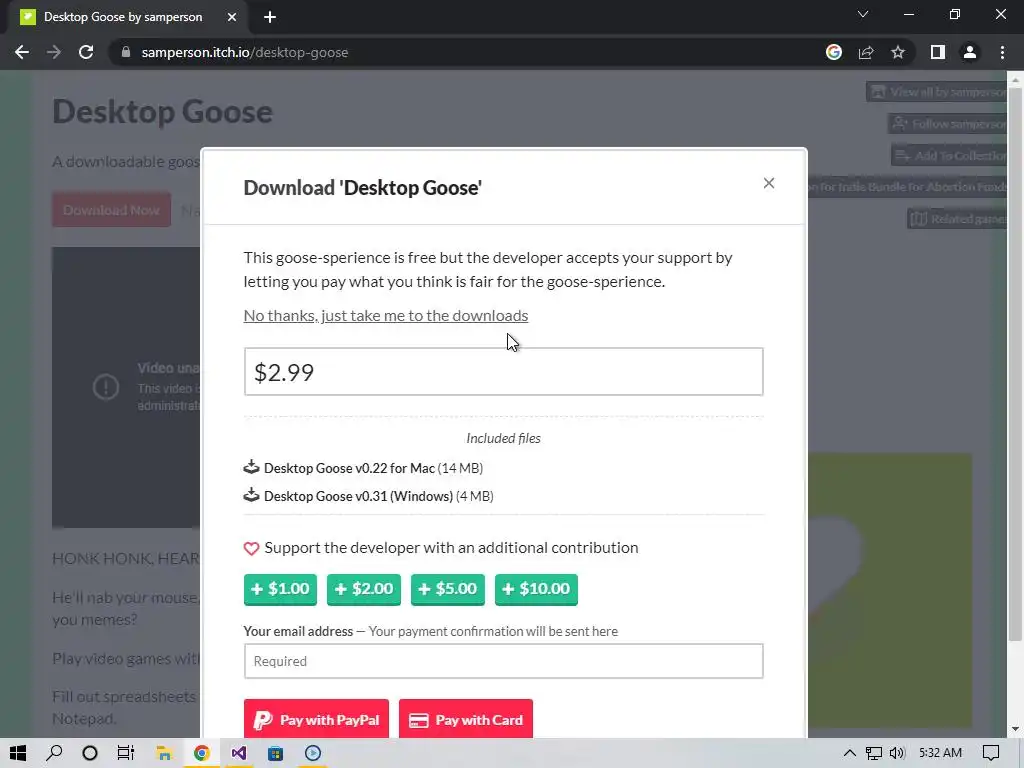Open File Explorer from taskbar
The width and height of the screenshot is (1024, 768).
(163, 753)
